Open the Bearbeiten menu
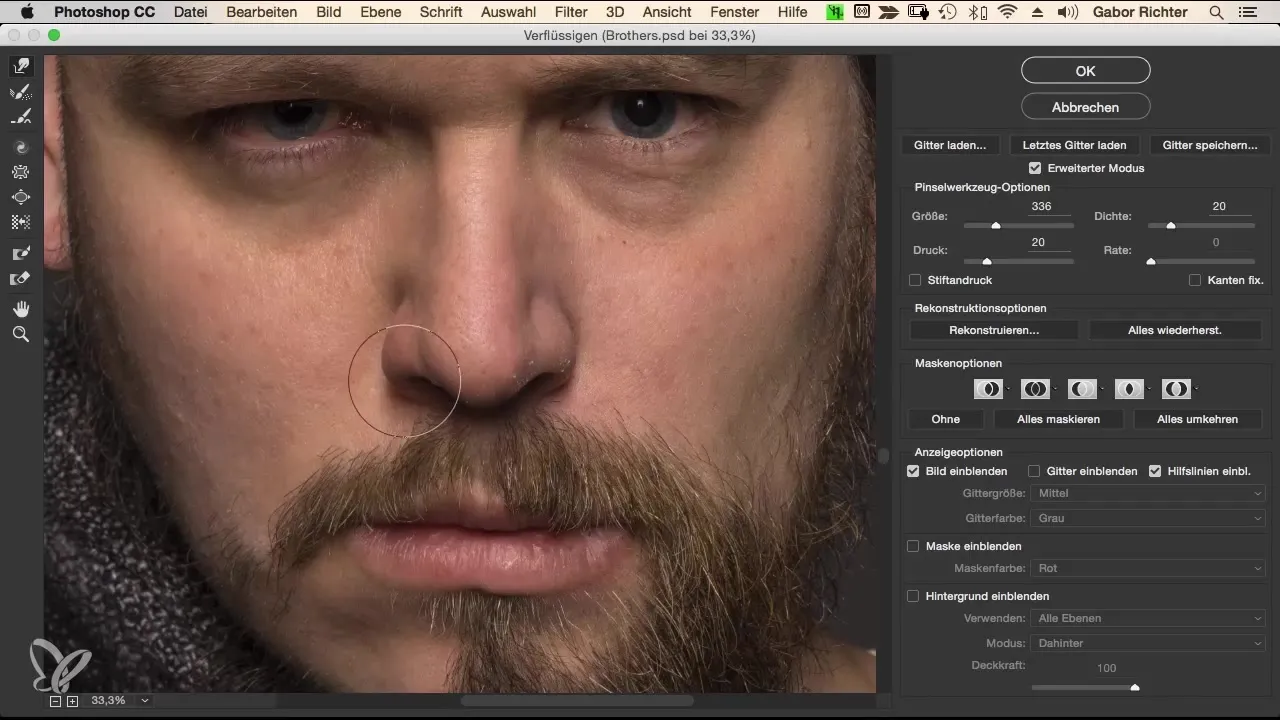1280x720 pixels. 262,12
